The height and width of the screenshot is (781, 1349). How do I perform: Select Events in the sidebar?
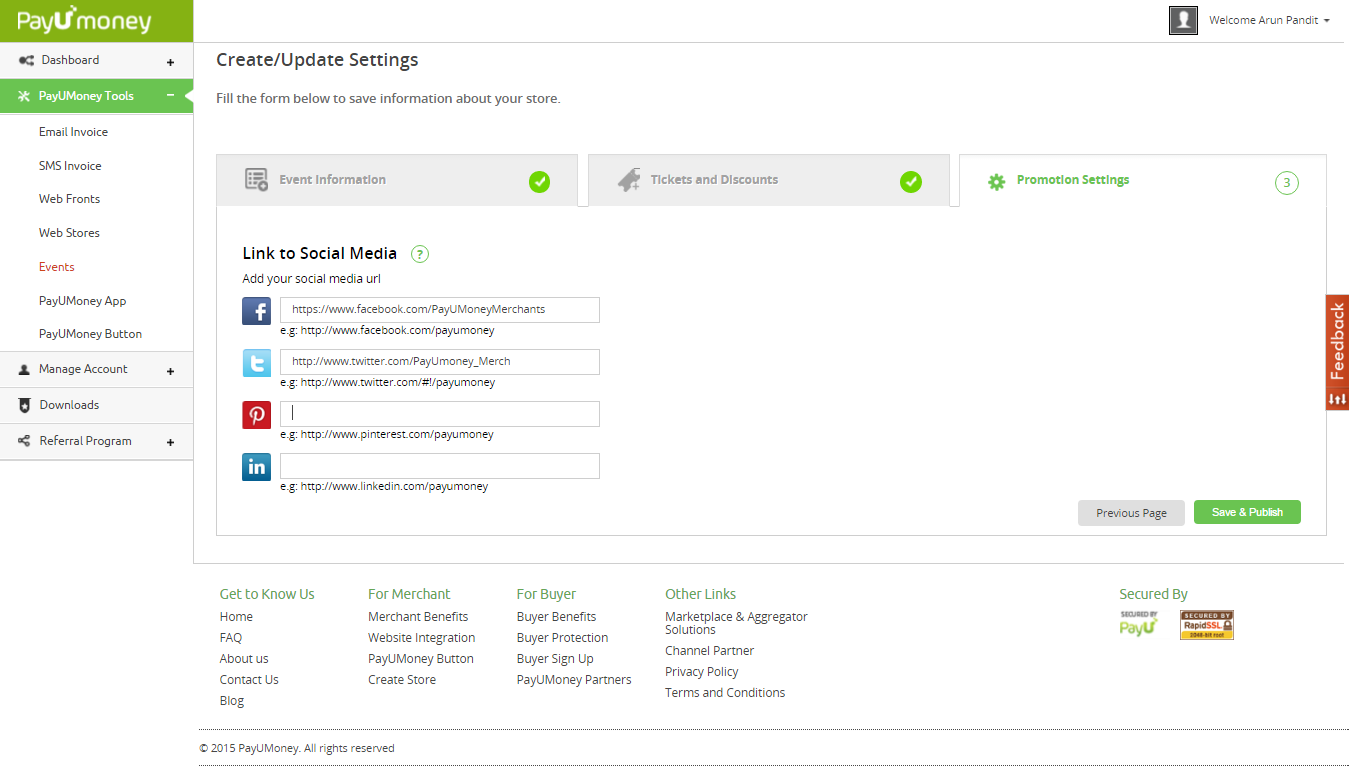tap(57, 267)
